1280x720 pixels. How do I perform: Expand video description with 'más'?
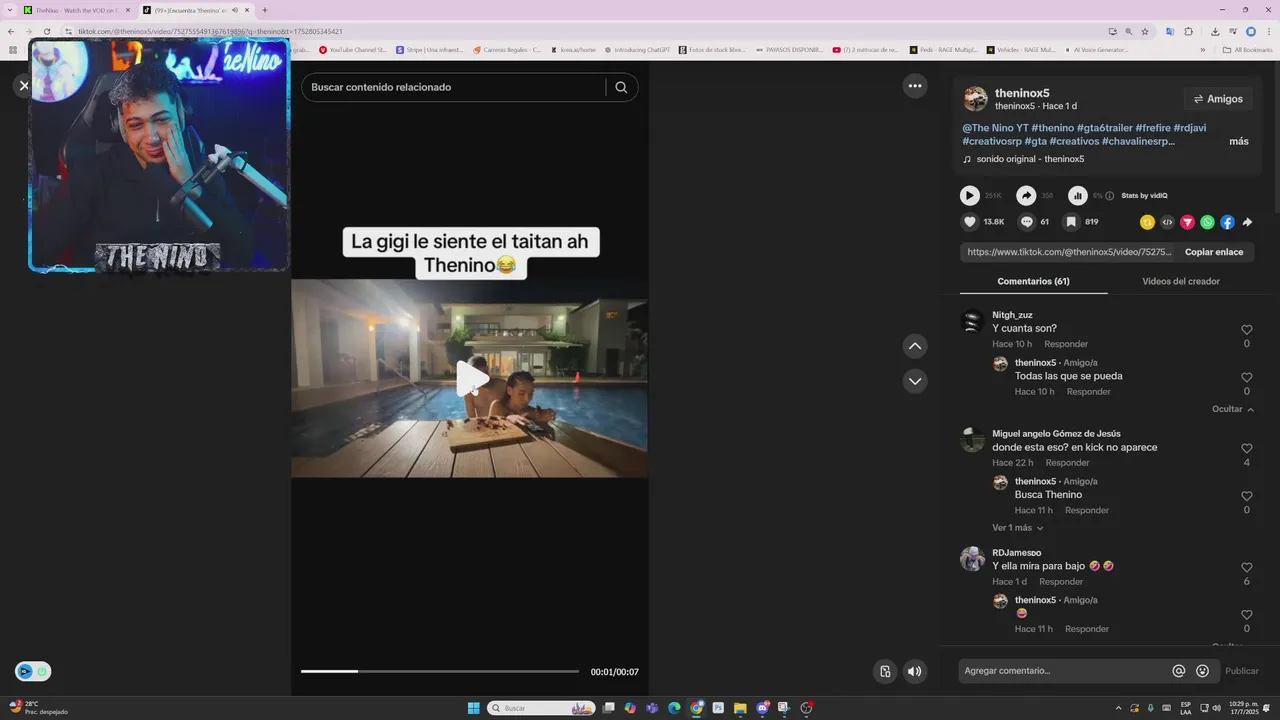[x=1239, y=141]
